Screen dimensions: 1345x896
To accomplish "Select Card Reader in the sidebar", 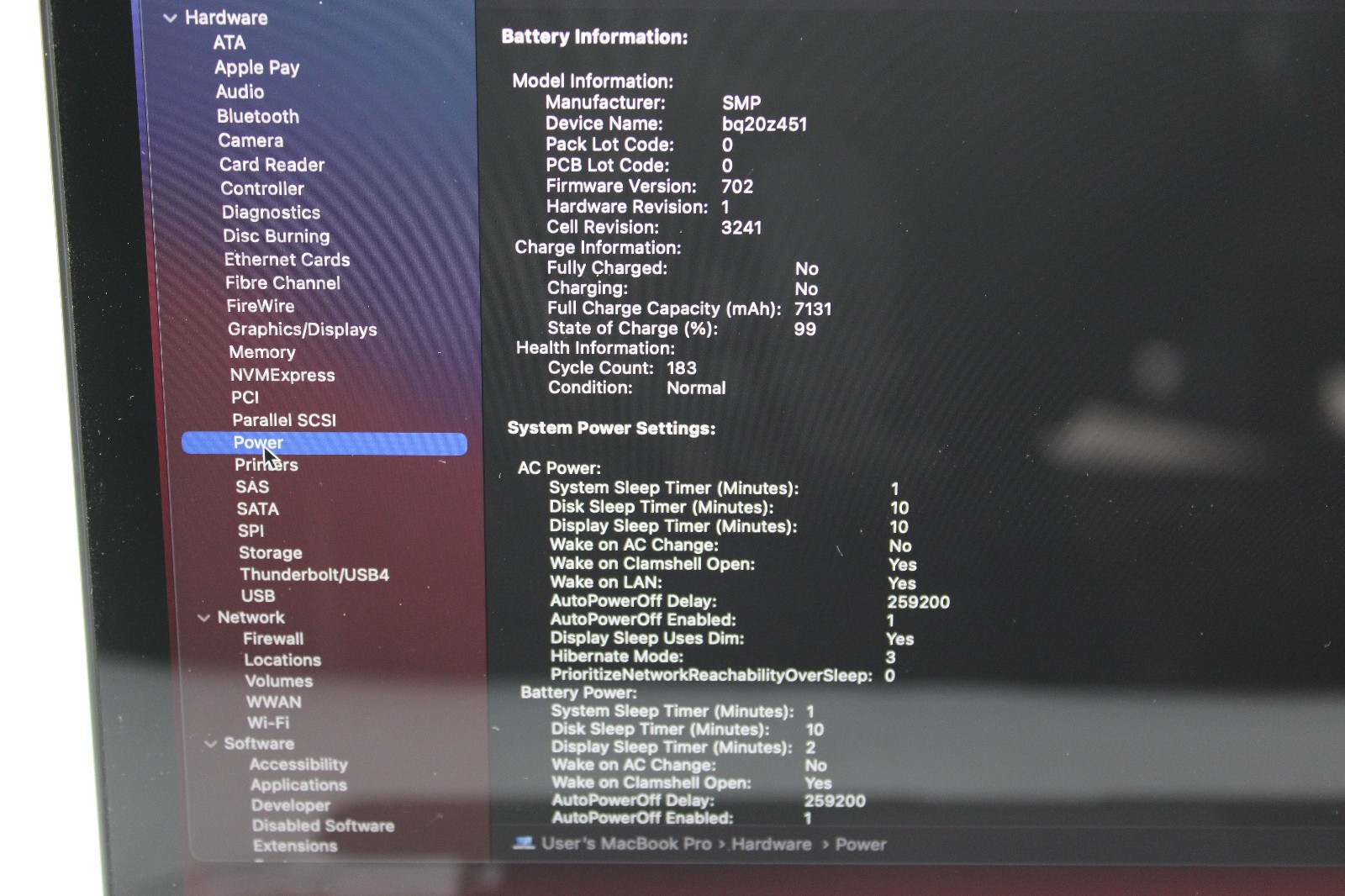I will 272,165.
